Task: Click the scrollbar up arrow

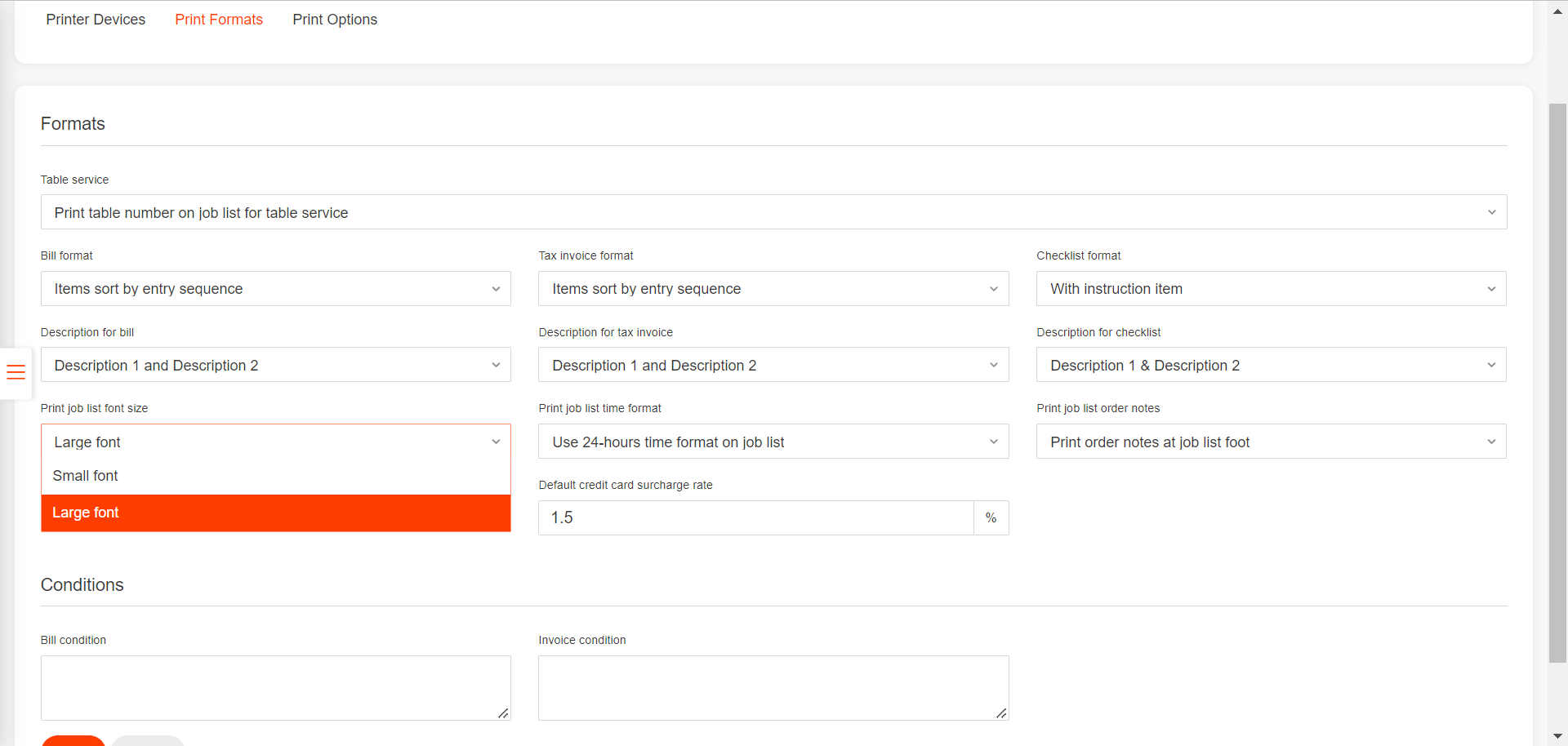Action: (1557, 11)
